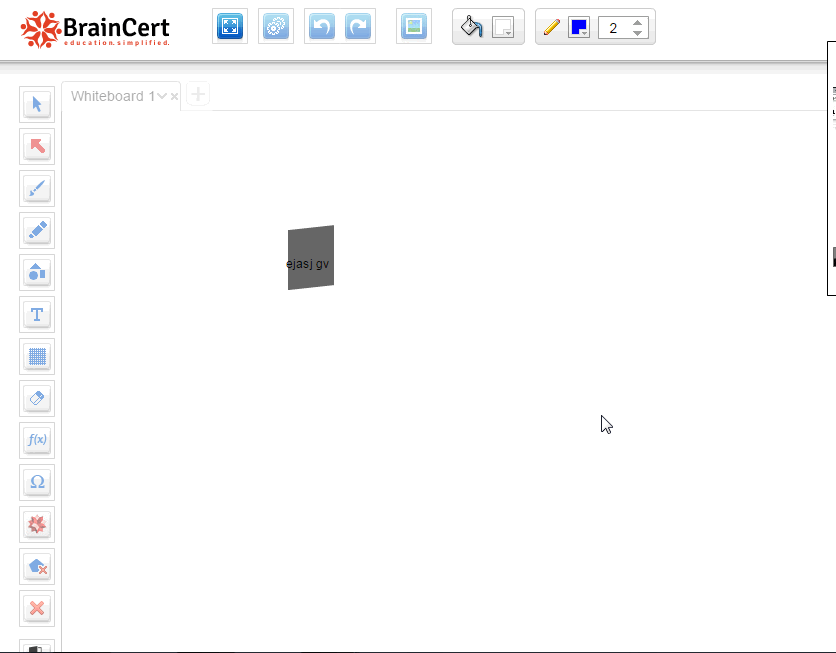Switch to the Whiteboard 1 tab

click(x=112, y=96)
